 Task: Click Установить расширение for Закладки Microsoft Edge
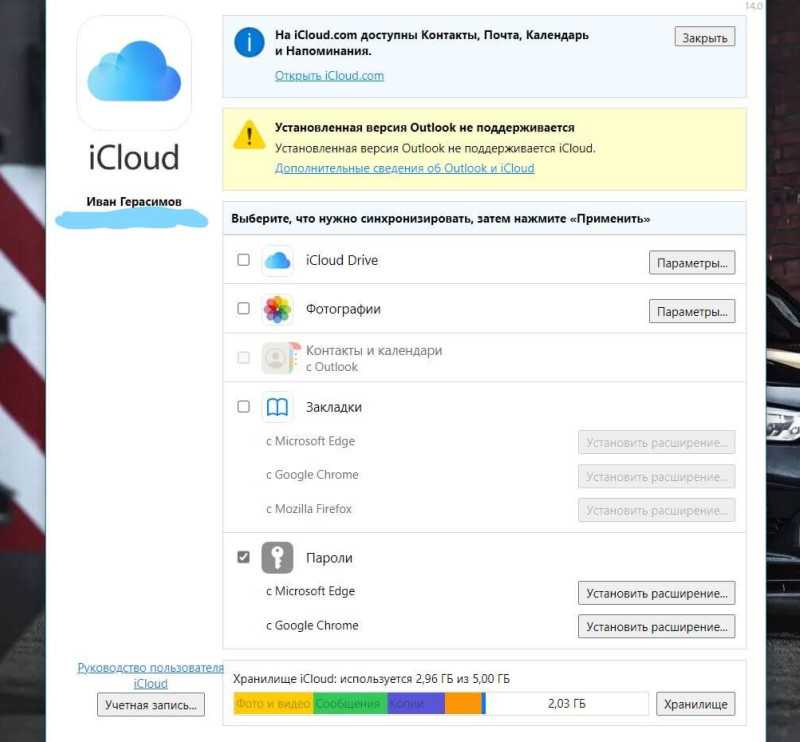pos(657,442)
